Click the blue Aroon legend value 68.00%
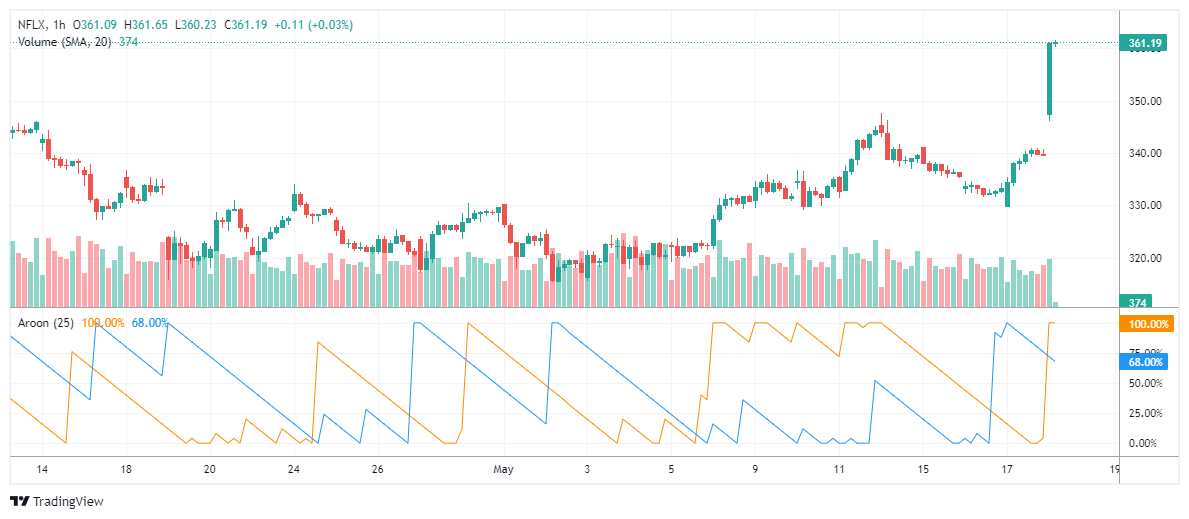 pos(150,322)
